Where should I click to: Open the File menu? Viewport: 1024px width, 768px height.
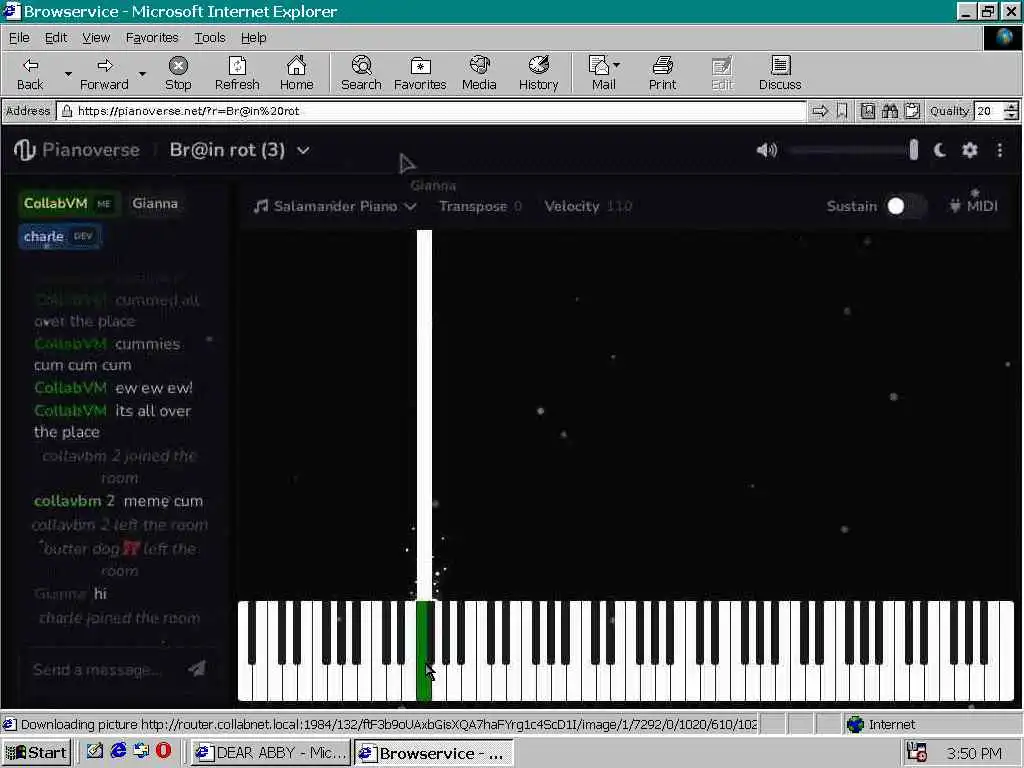point(19,38)
